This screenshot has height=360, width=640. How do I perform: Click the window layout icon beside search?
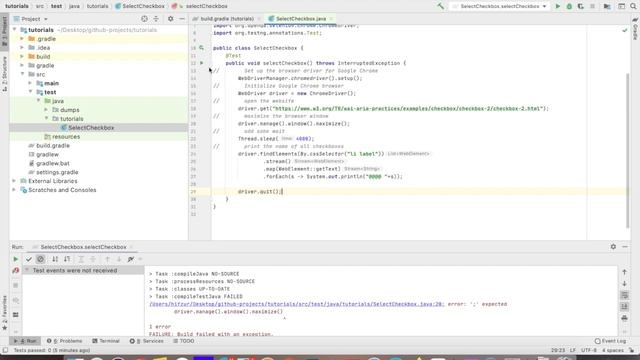pos(621,6)
